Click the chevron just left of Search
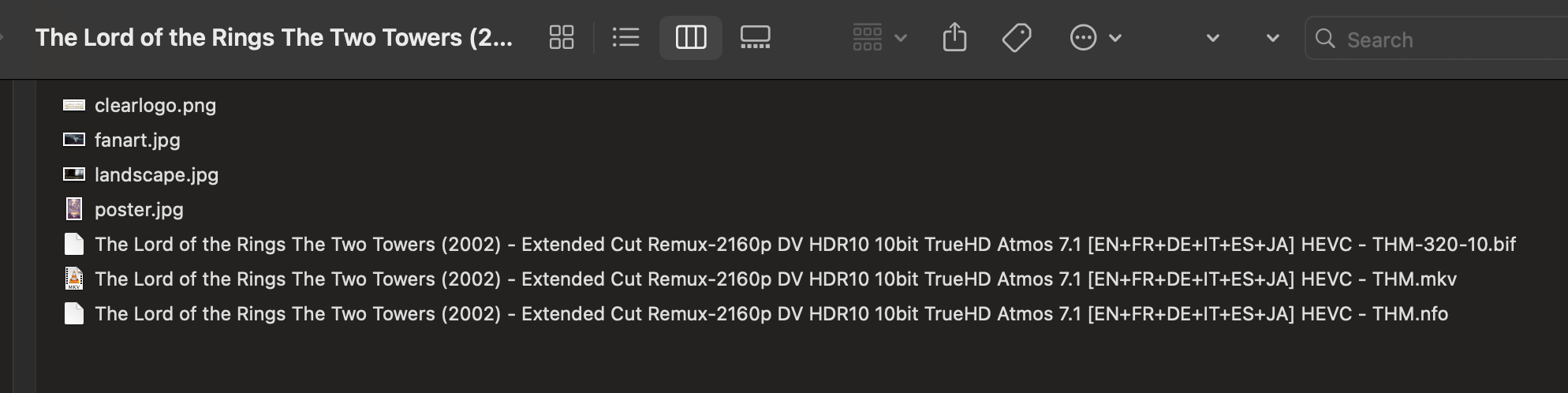Viewport: 1568px width, 393px height. tap(1272, 38)
